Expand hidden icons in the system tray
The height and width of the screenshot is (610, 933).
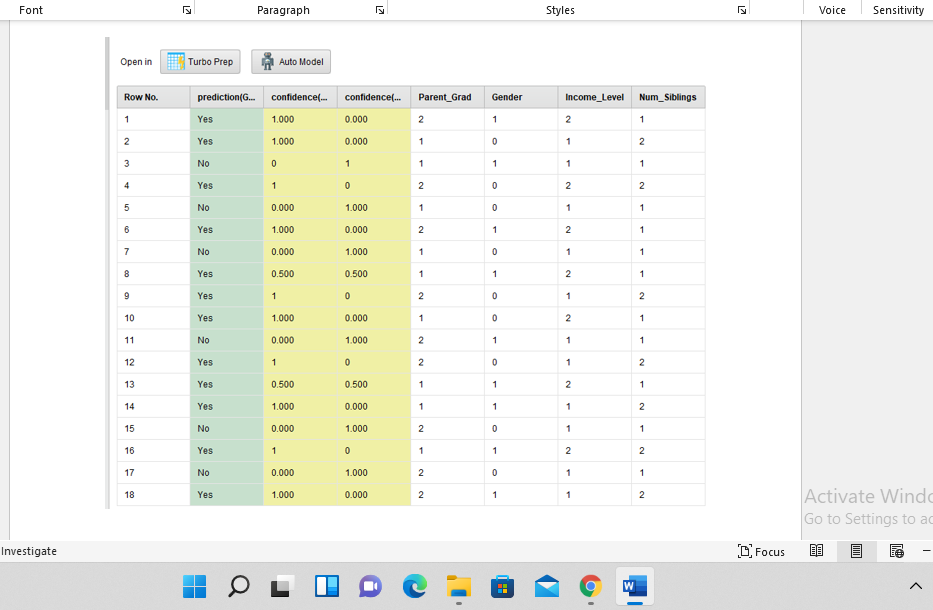(x=915, y=587)
